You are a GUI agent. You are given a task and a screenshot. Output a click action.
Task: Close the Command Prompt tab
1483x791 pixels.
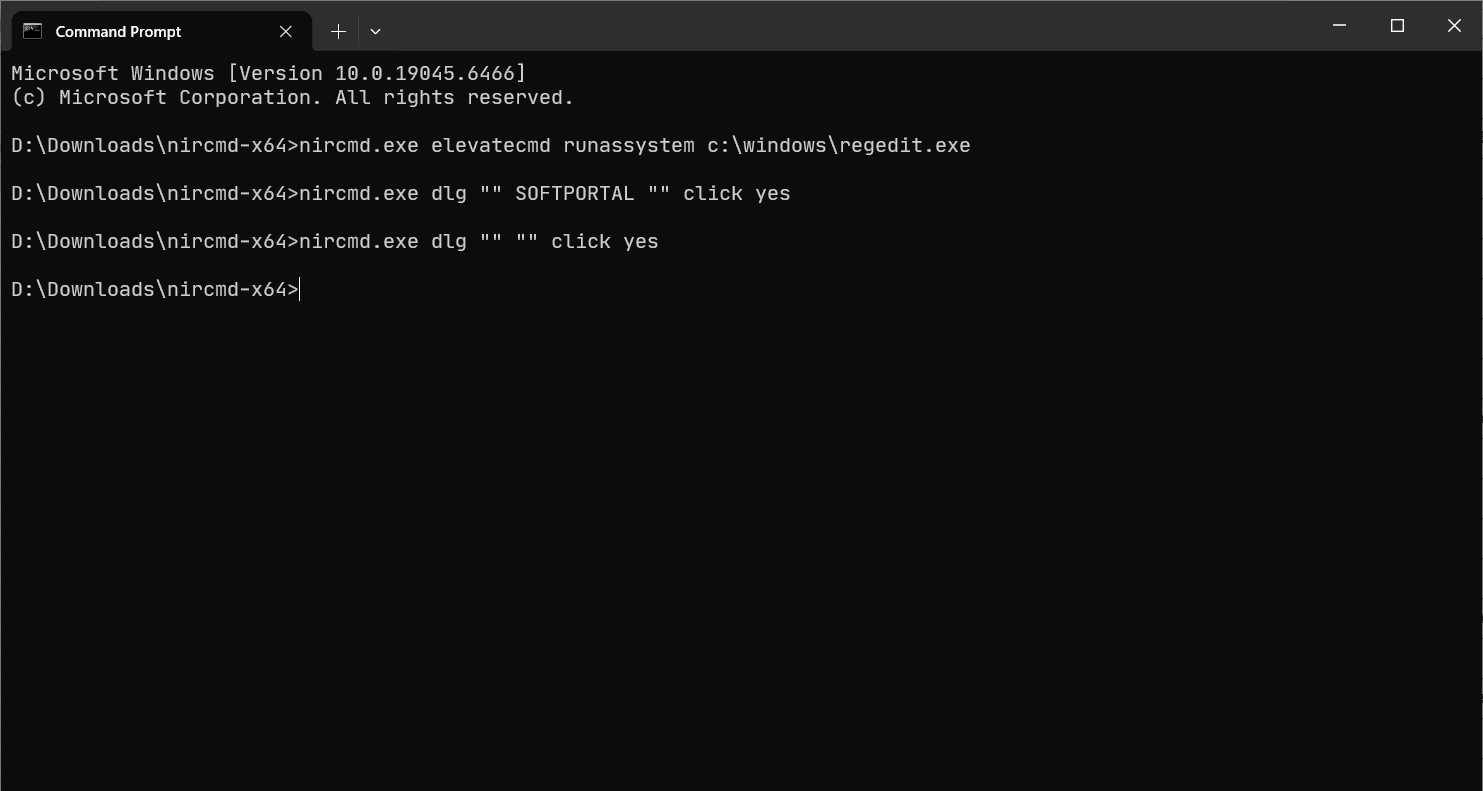tap(286, 31)
